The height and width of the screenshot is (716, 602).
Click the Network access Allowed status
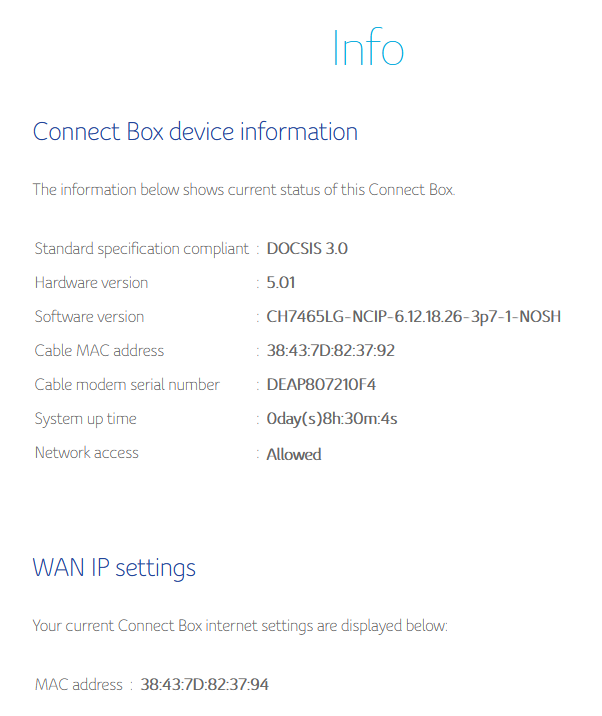click(294, 454)
